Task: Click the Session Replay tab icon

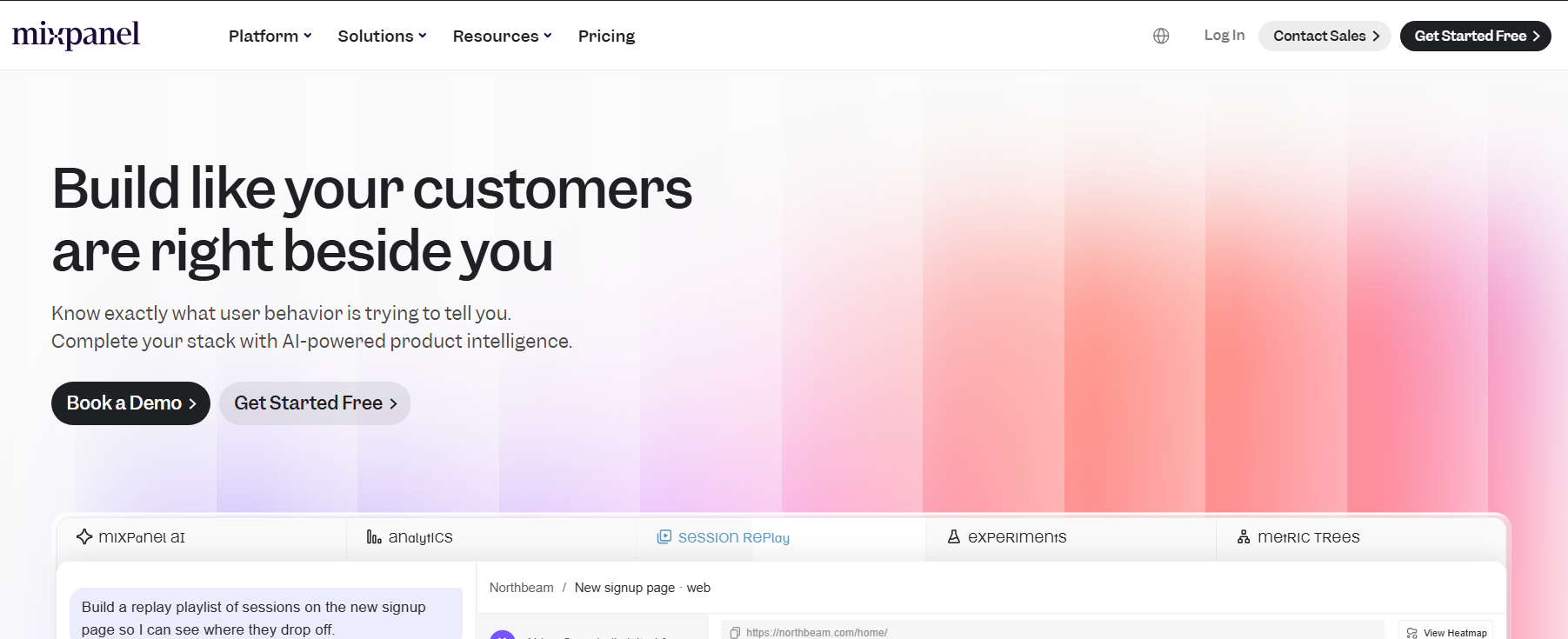Action: 664,537
